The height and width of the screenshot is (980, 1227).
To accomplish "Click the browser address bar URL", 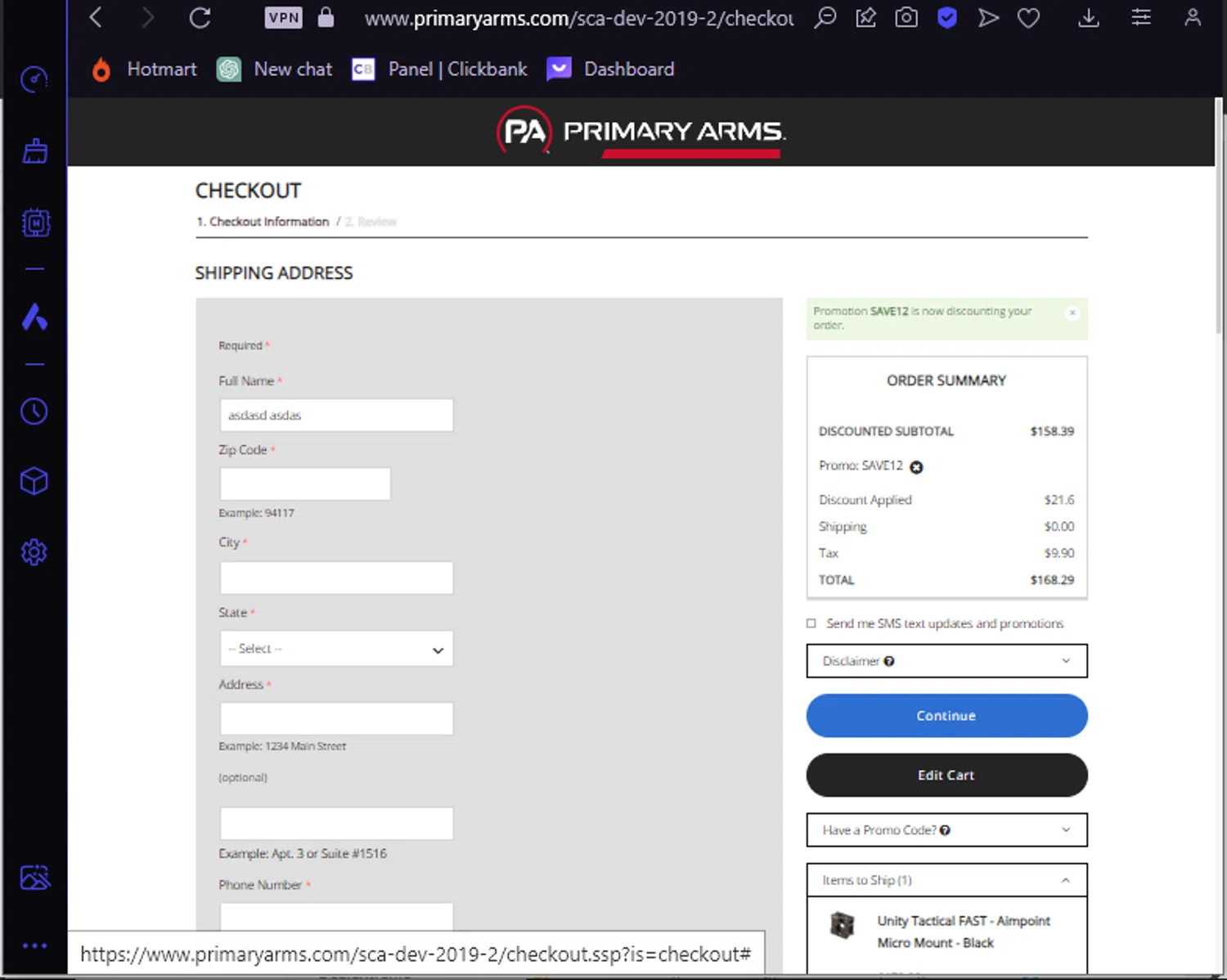I will (x=578, y=18).
